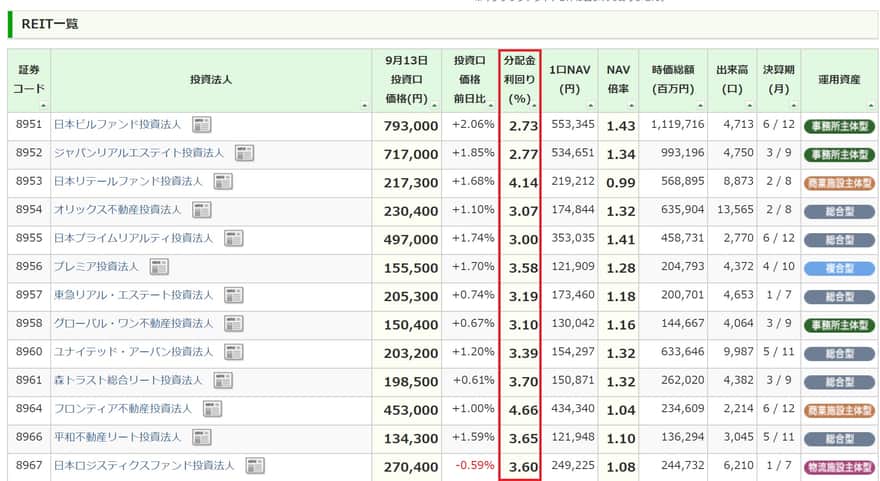Open フロンティア不動産投資法人 link
The image size is (880, 481).
point(123,409)
